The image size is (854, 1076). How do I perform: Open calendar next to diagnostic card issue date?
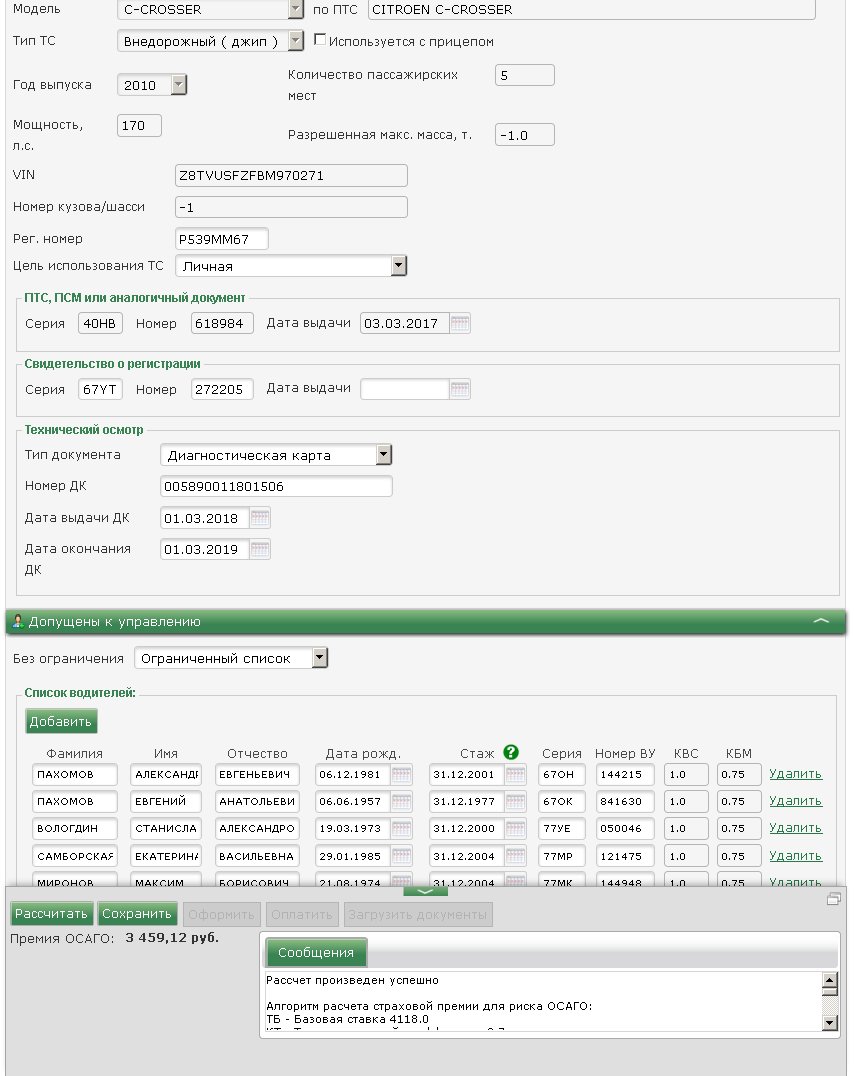[x=260, y=518]
